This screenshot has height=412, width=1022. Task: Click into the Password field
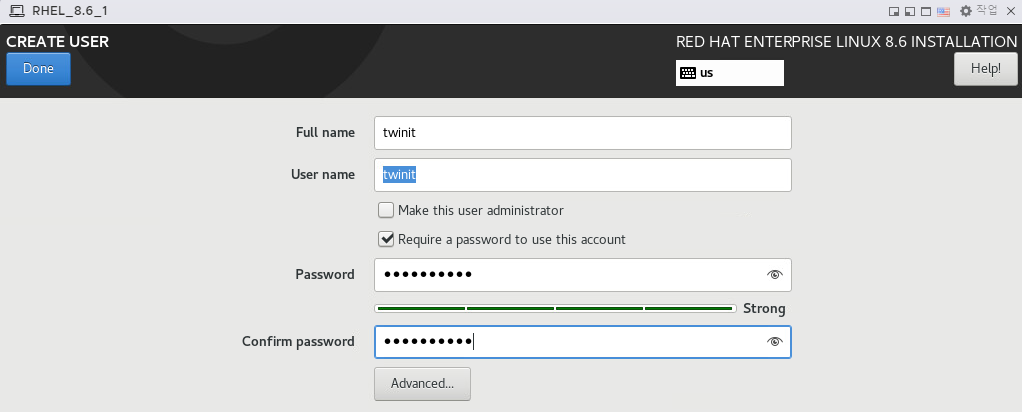(583, 274)
